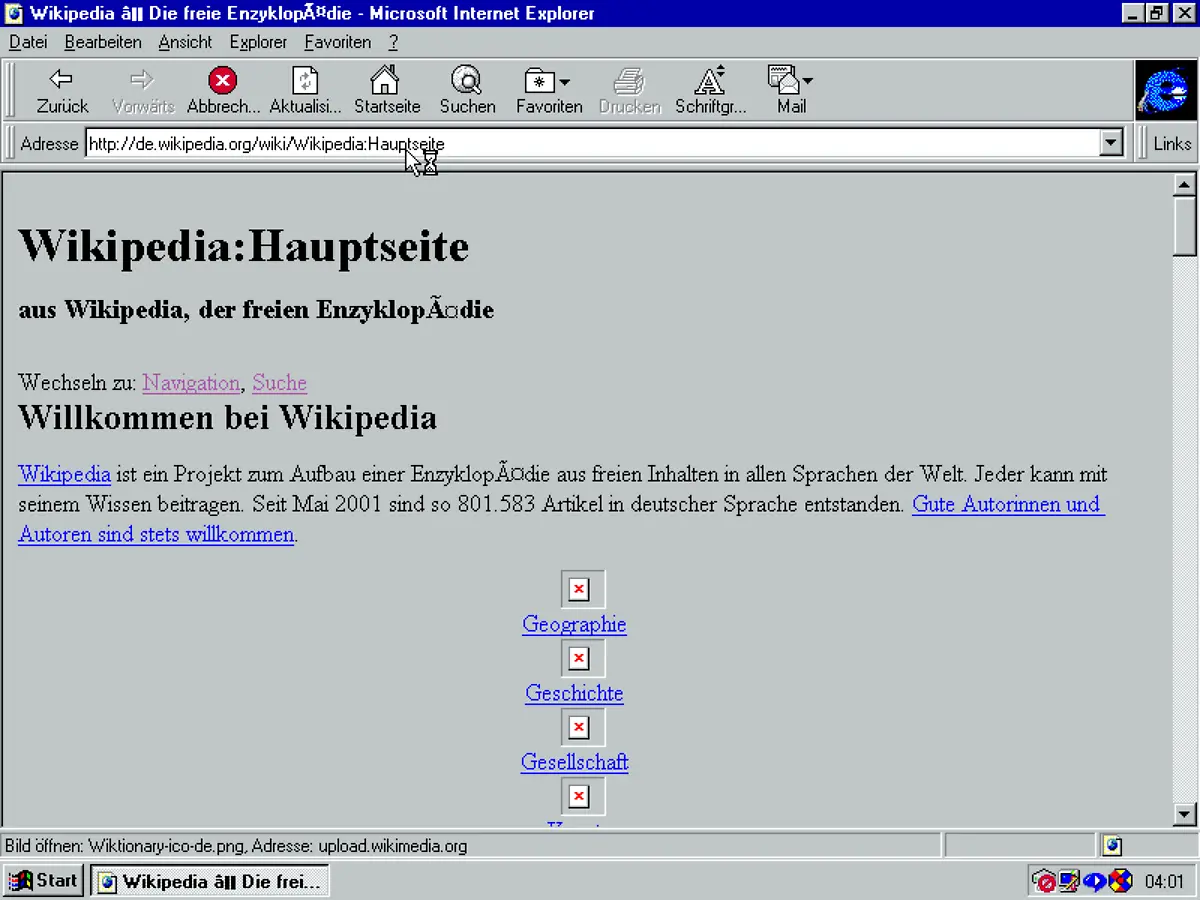Follow the Navigation link

coord(190,383)
